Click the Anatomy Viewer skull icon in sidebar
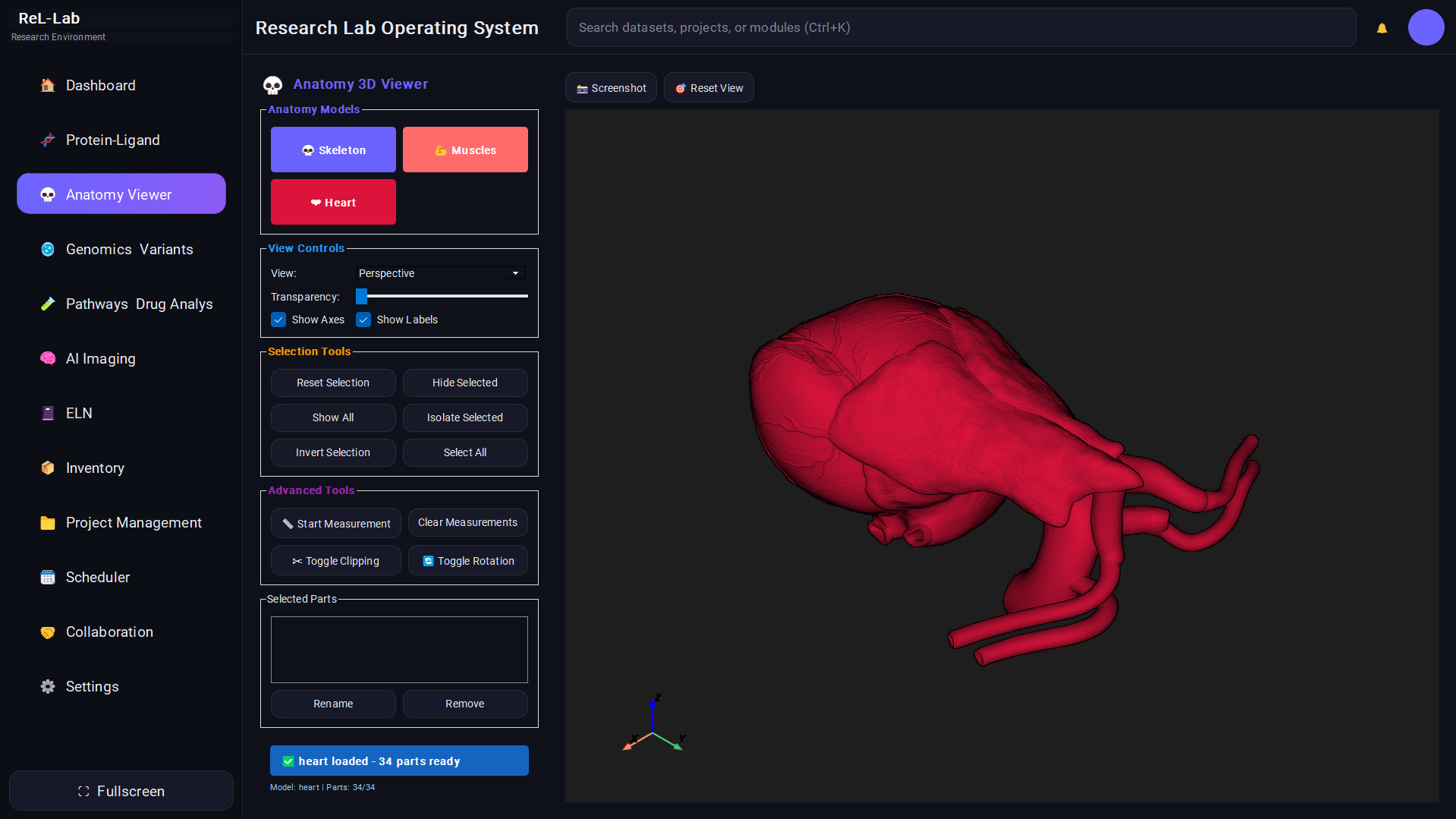Screen dimensions: 1456x819 pos(48,195)
